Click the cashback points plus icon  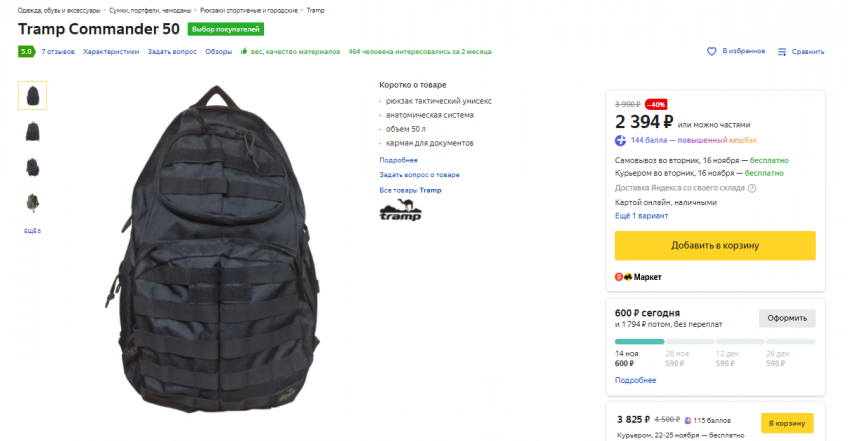[x=620, y=141]
